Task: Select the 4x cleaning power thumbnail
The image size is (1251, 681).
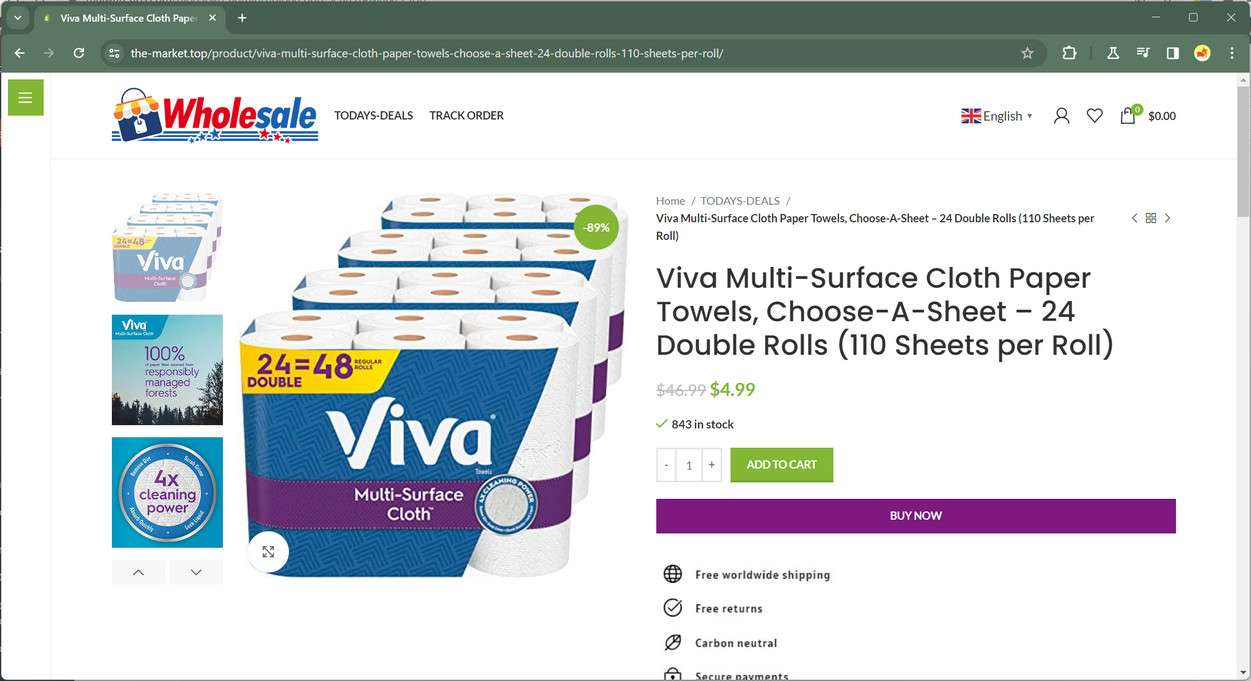Action: coord(167,492)
